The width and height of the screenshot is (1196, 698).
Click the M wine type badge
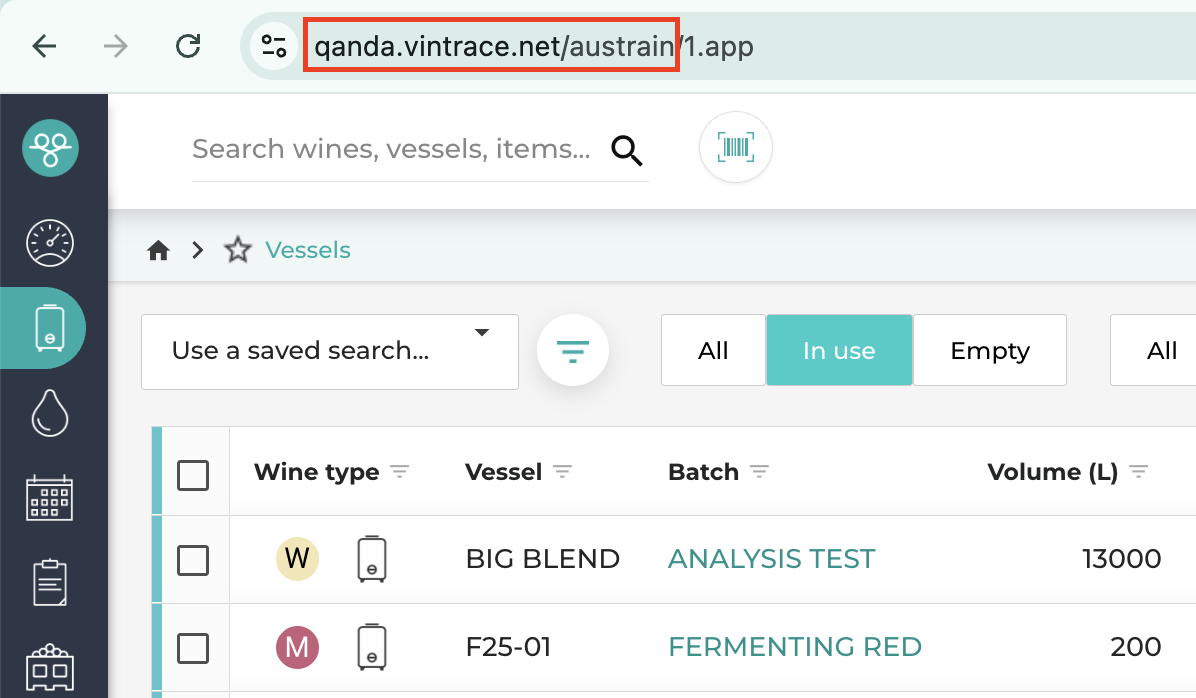297,648
